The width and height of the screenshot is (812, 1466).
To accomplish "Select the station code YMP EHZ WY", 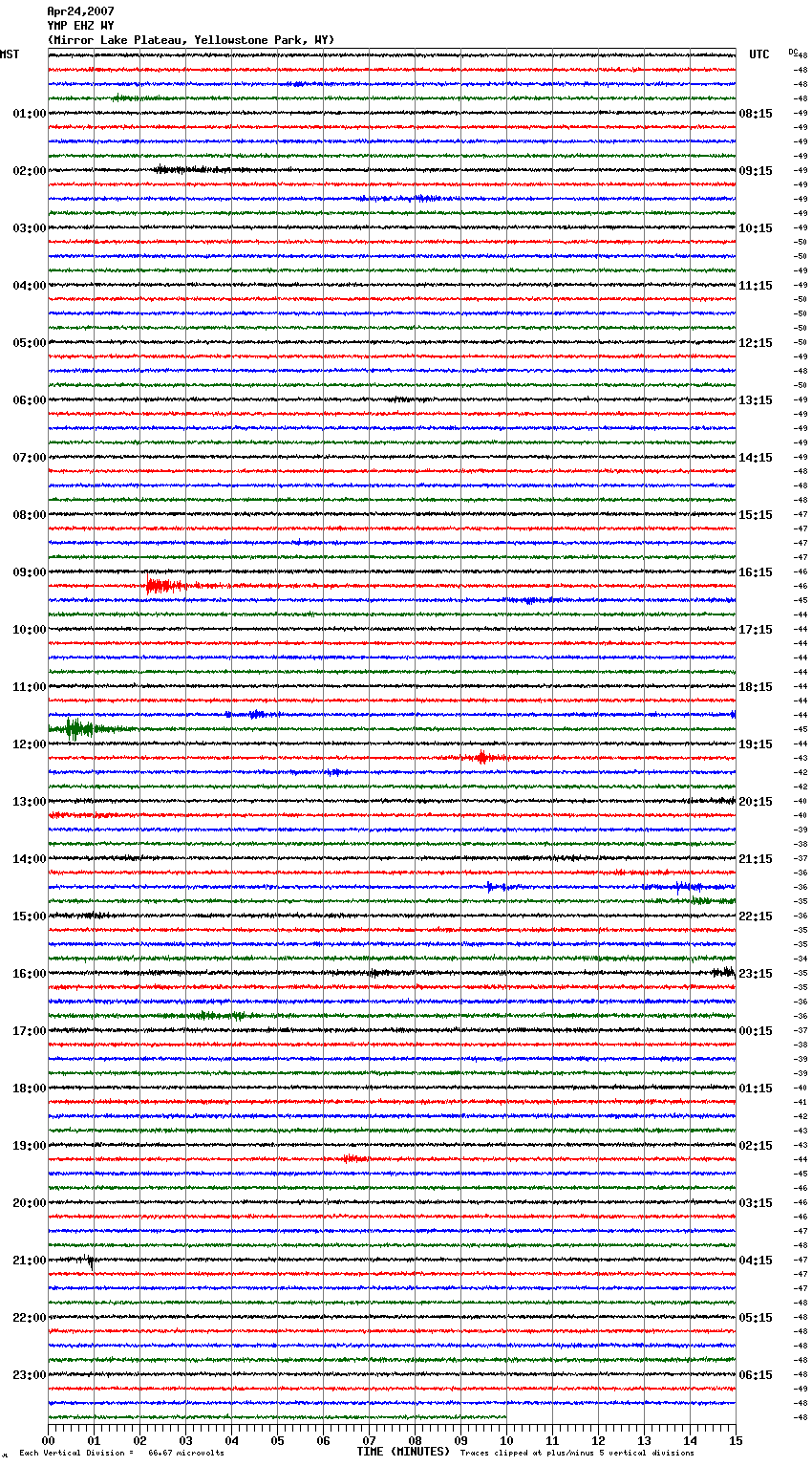I will [x=80, y=26].
